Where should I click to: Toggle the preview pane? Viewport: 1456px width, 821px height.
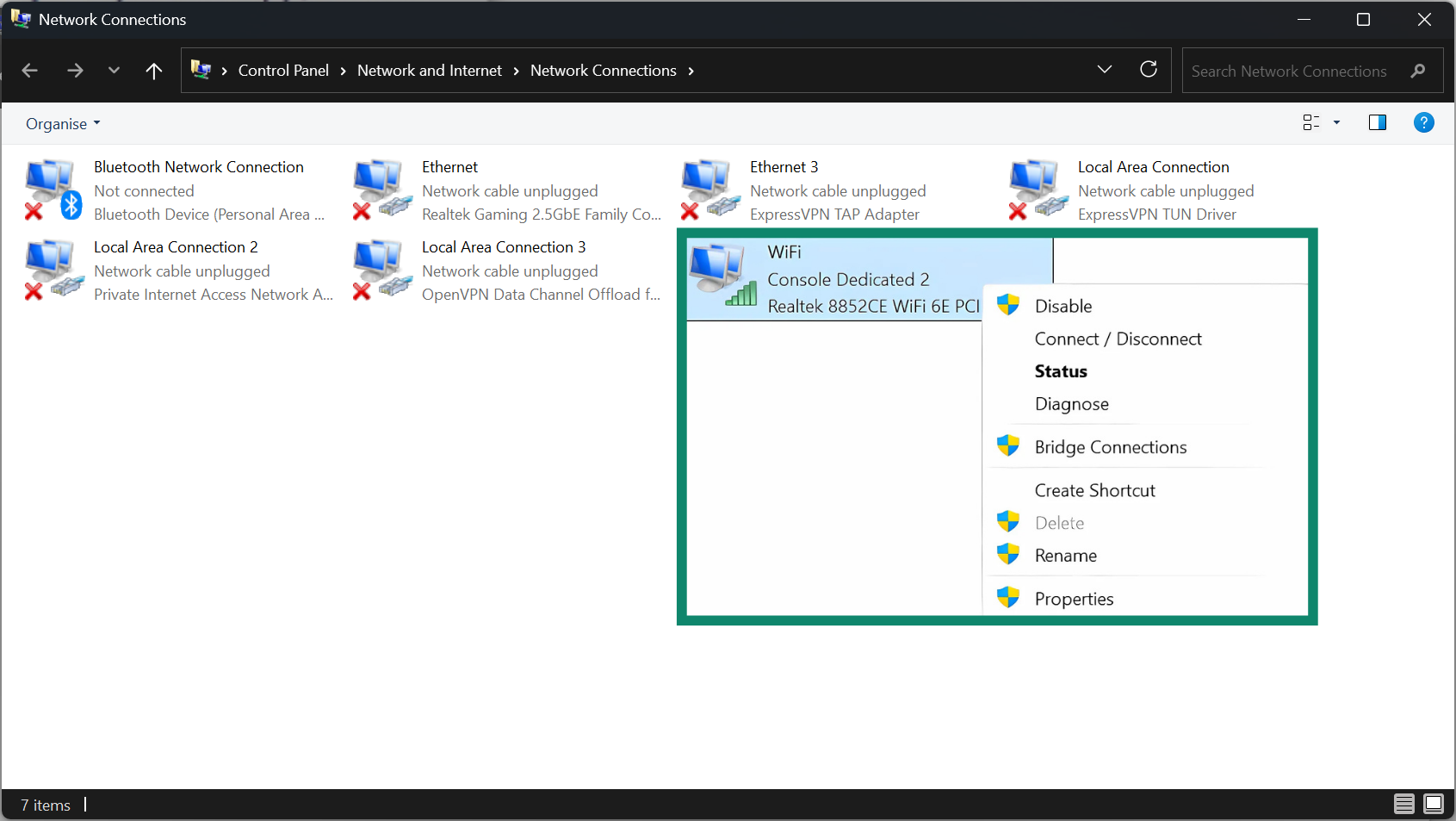[1377, 122]
